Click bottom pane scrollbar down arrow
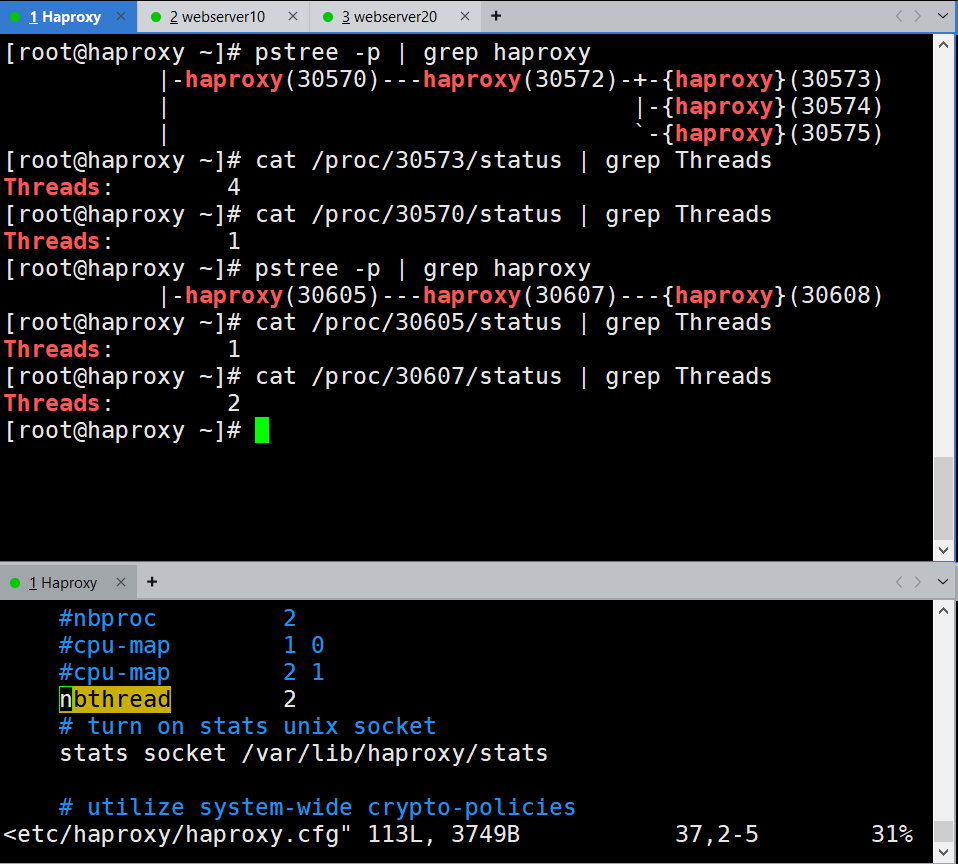Image resolution: width=958 pixels, height=864 pixels. pyautogui.click(x=943, y=852)
